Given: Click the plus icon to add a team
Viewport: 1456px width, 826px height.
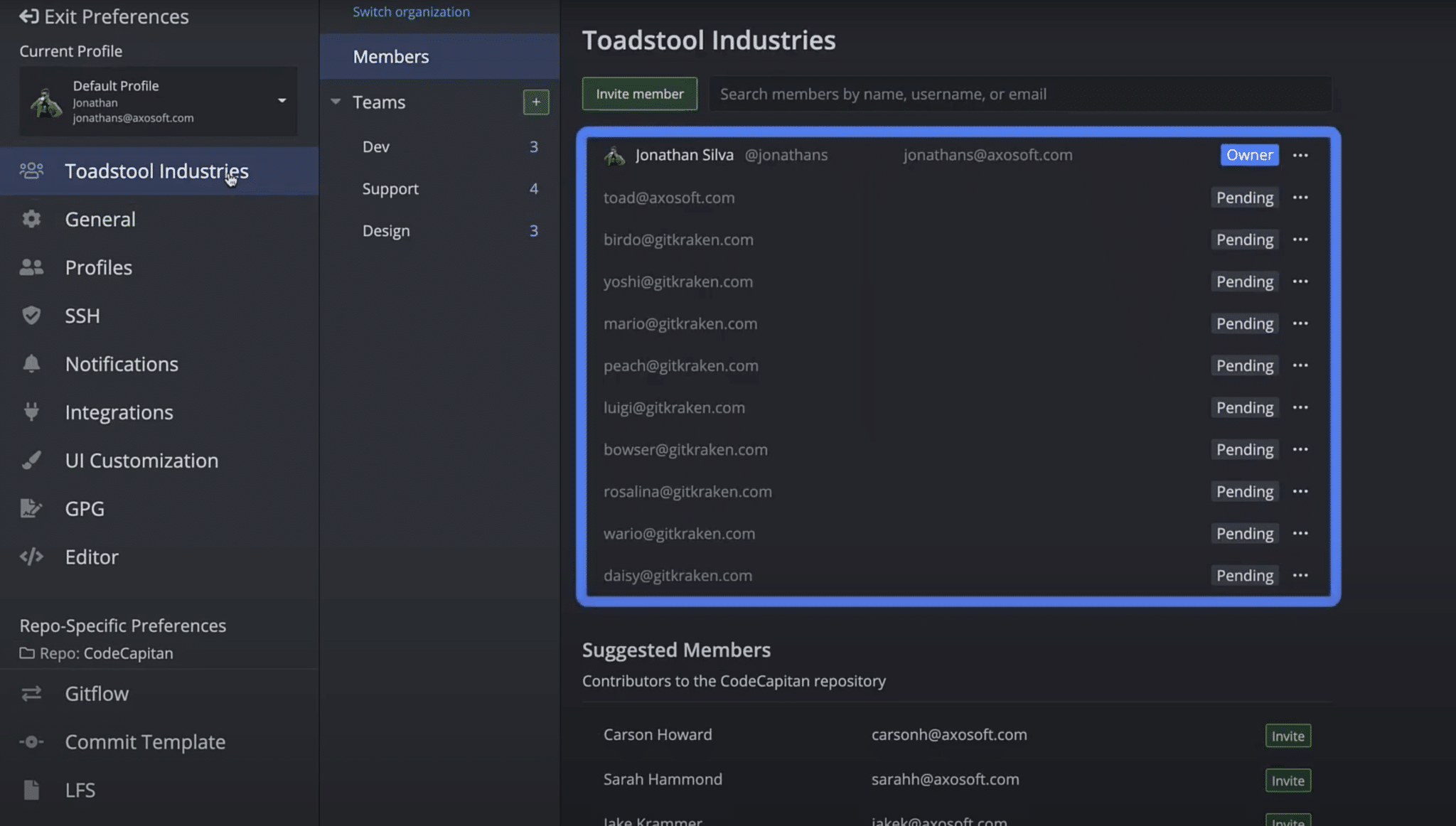Looking at the screenshot, I should [x=536, y=102].
